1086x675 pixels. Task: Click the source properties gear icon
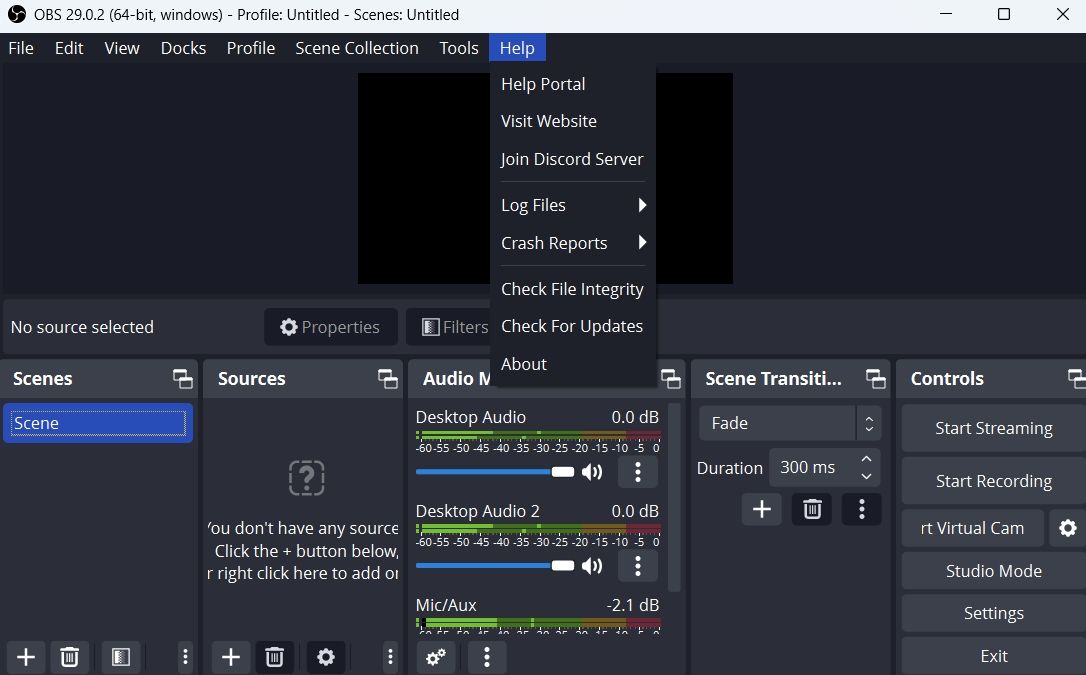click(326, 657)
